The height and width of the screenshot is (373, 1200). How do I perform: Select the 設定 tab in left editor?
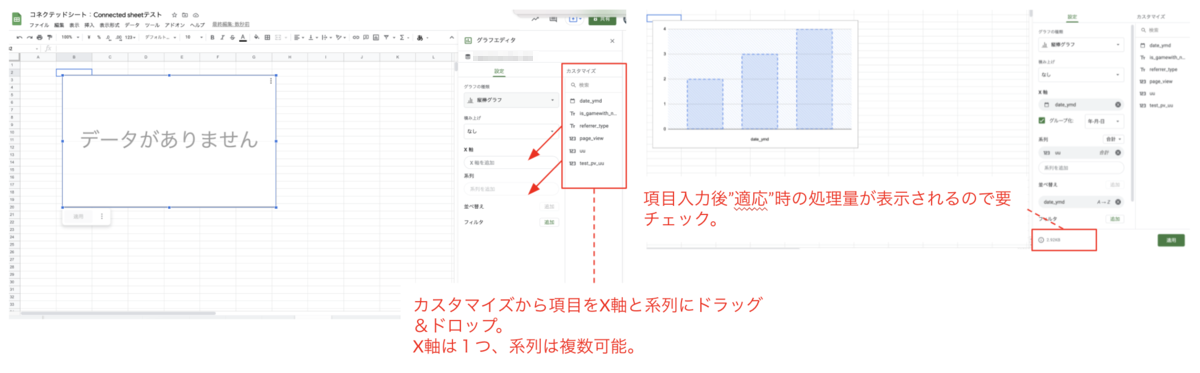(500, 72)
